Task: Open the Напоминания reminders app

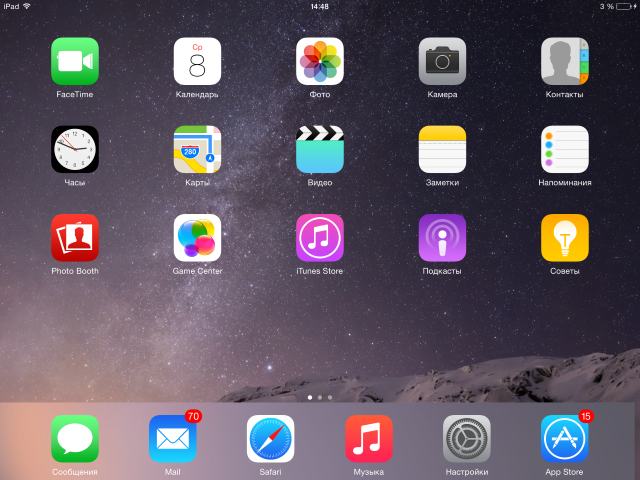Action: (x=564, y=149)
